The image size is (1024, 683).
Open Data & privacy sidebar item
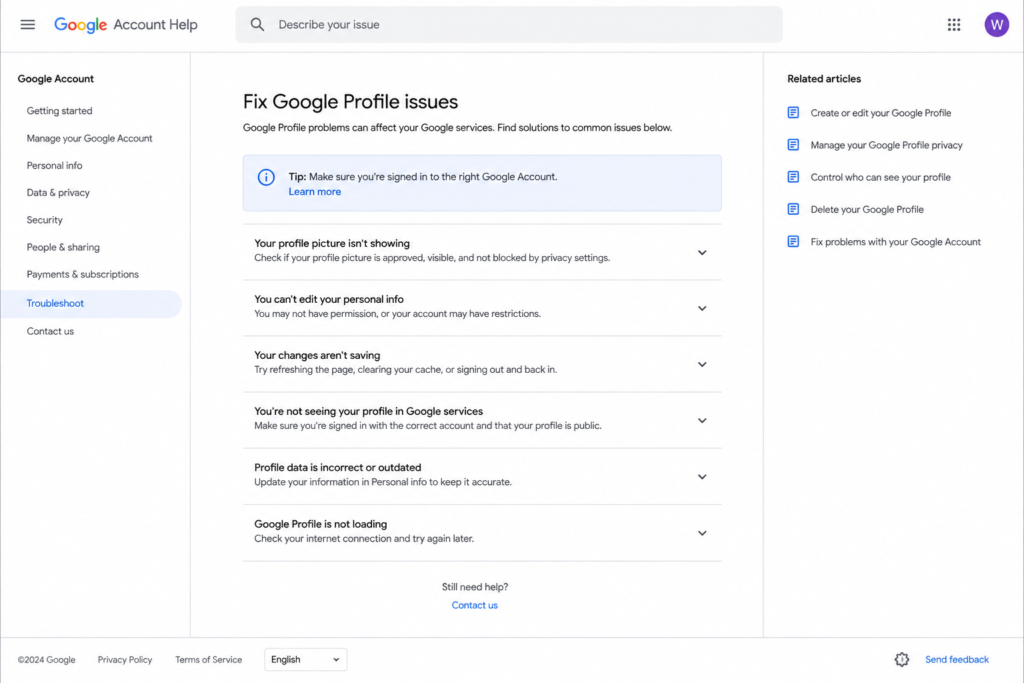coord(58,193)
